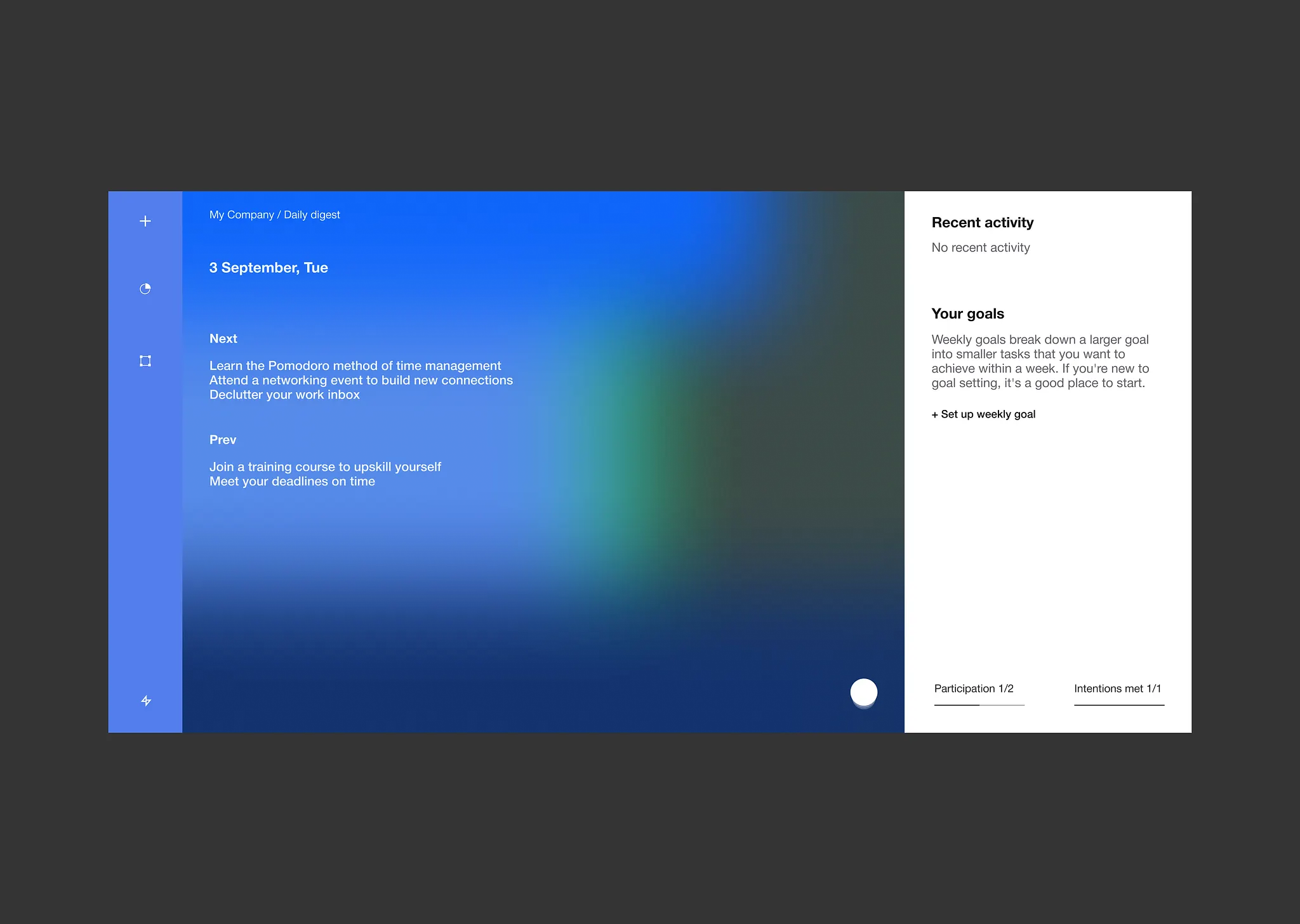Image resolution: width=1300 pixels, height=924 pixels.
Task: Open Attend a networking event task
Action: [x=361, y=380]
